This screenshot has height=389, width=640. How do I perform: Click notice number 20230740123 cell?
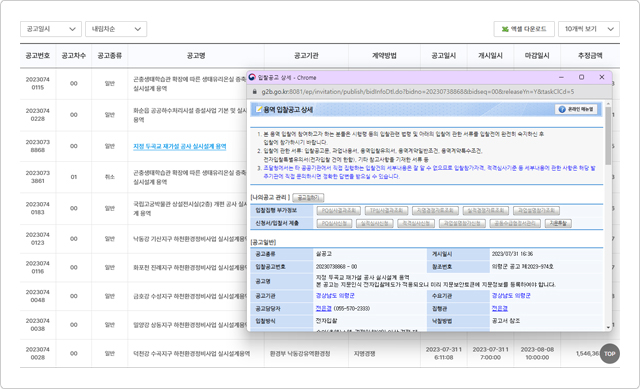[38, 239]
